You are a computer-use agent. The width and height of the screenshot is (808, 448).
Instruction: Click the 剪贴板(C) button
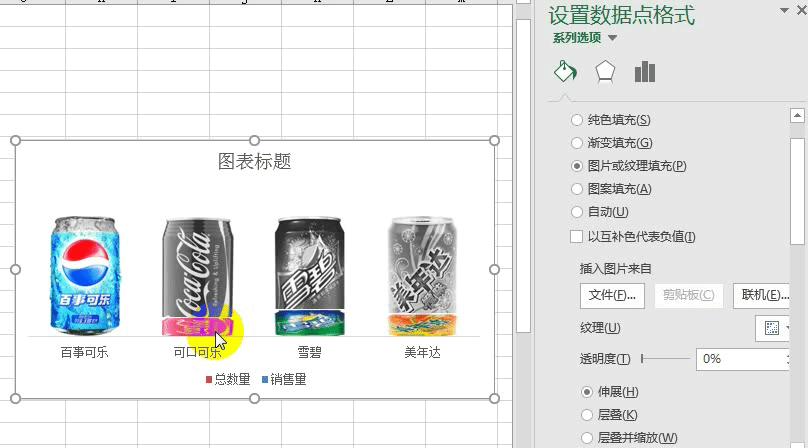click(x=688, y=295)
